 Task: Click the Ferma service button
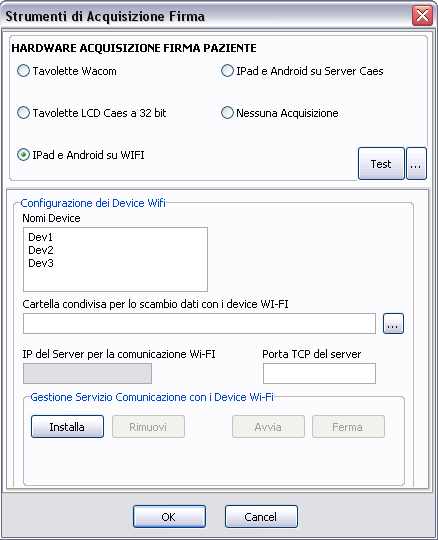click(x=348, y=427)
